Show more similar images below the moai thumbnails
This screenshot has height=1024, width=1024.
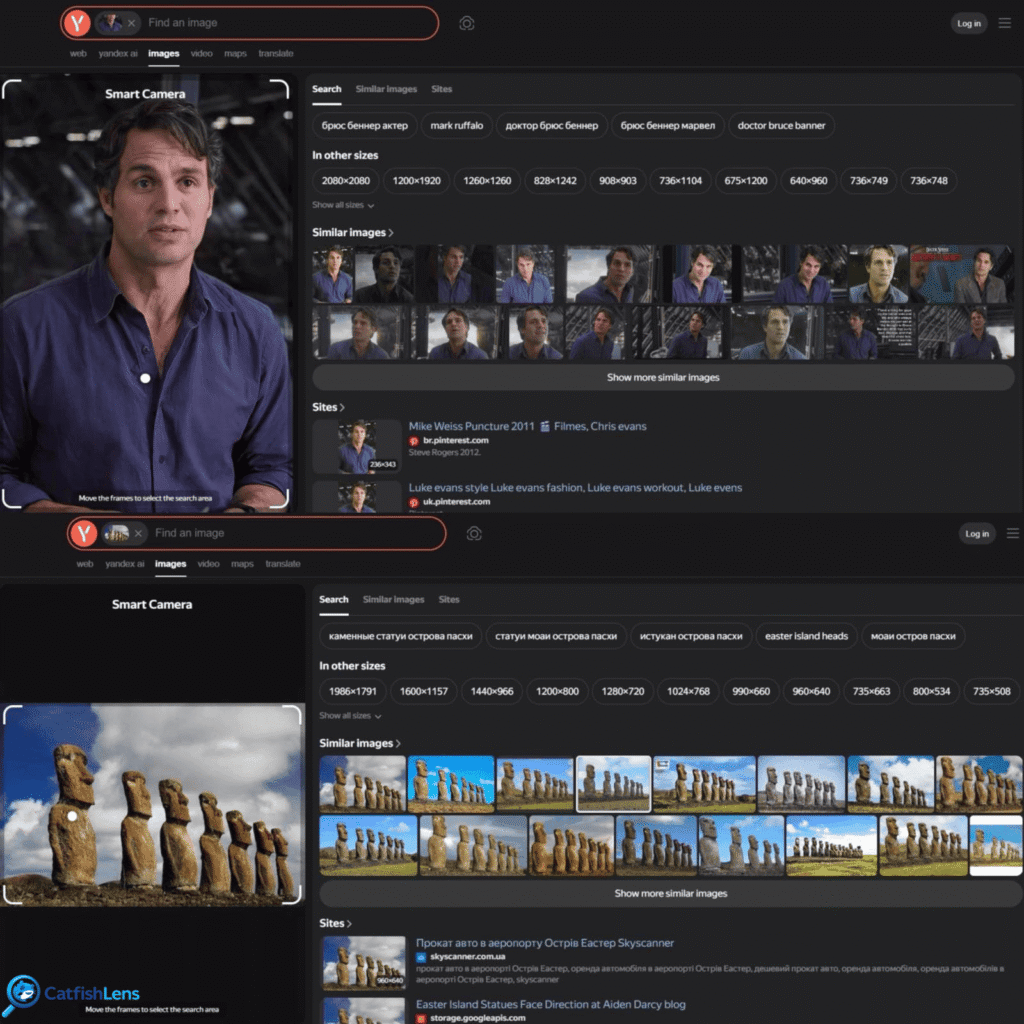click(670, 893)
